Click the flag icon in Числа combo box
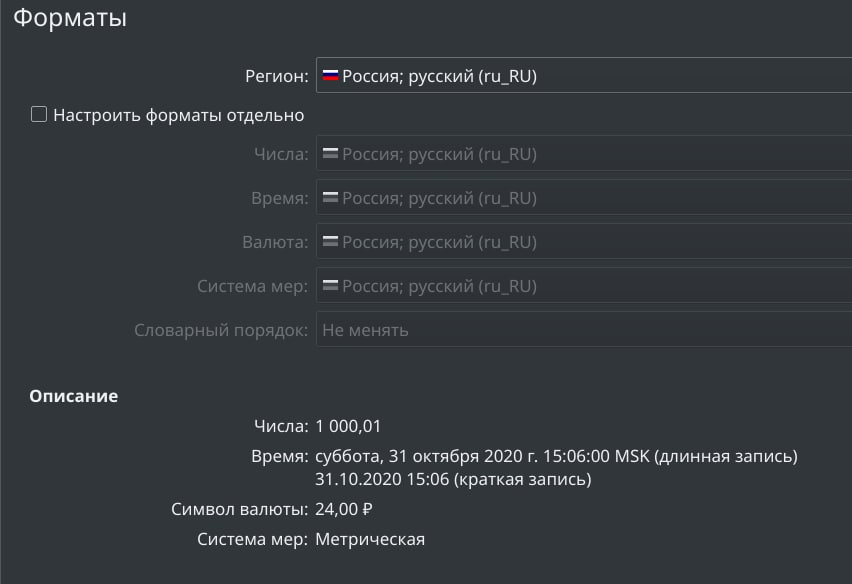 pyautogui.click(x=330, y=153)
